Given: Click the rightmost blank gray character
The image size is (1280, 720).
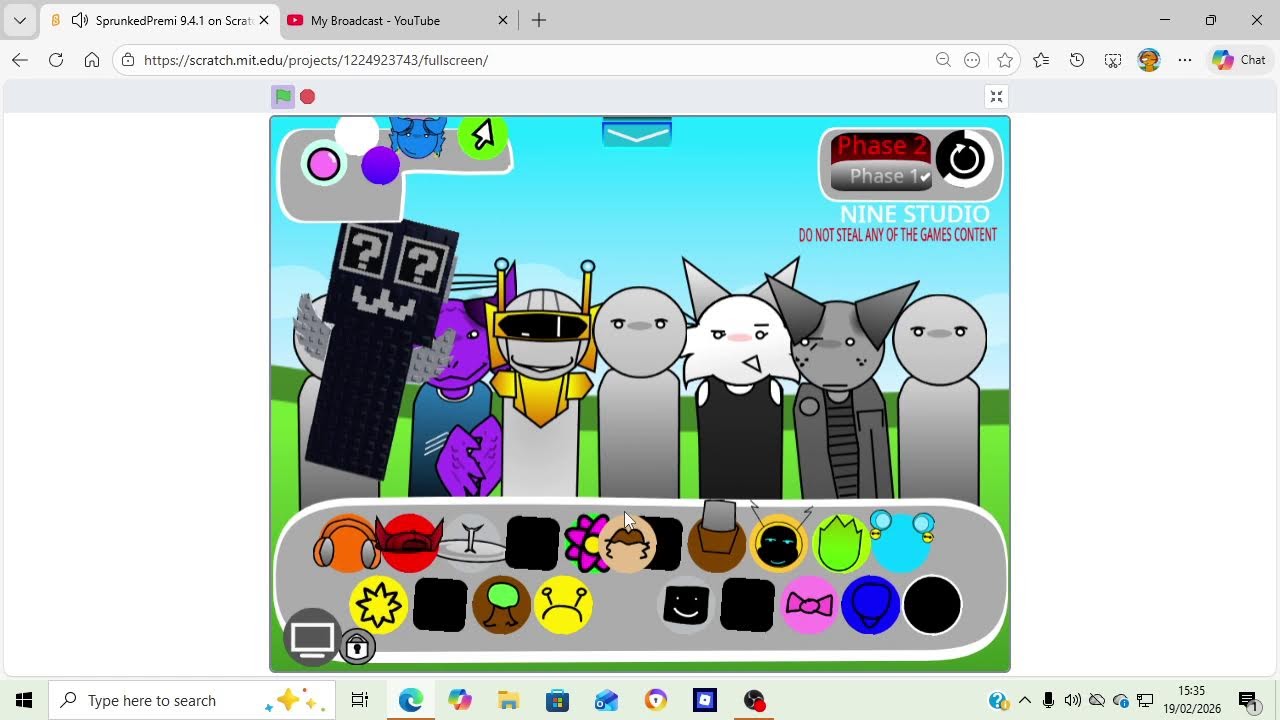Looking at the screenshot, I should tap(939, 395).
